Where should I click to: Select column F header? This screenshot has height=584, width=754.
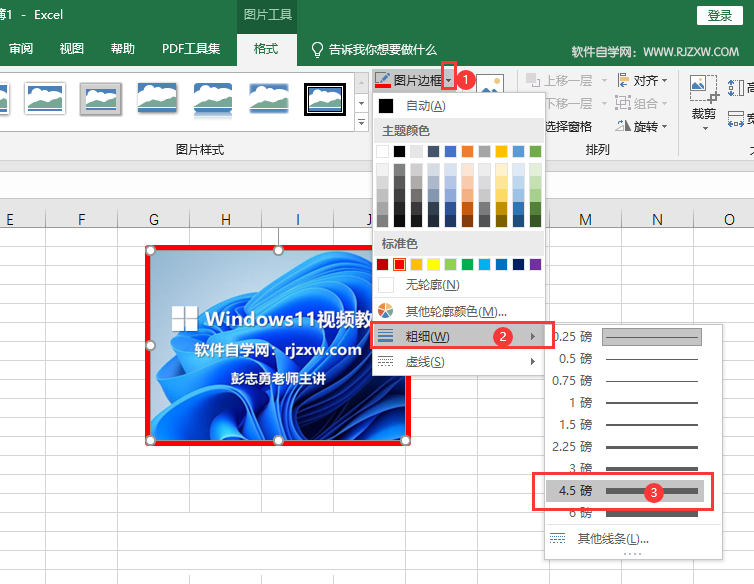coord(82,219)
